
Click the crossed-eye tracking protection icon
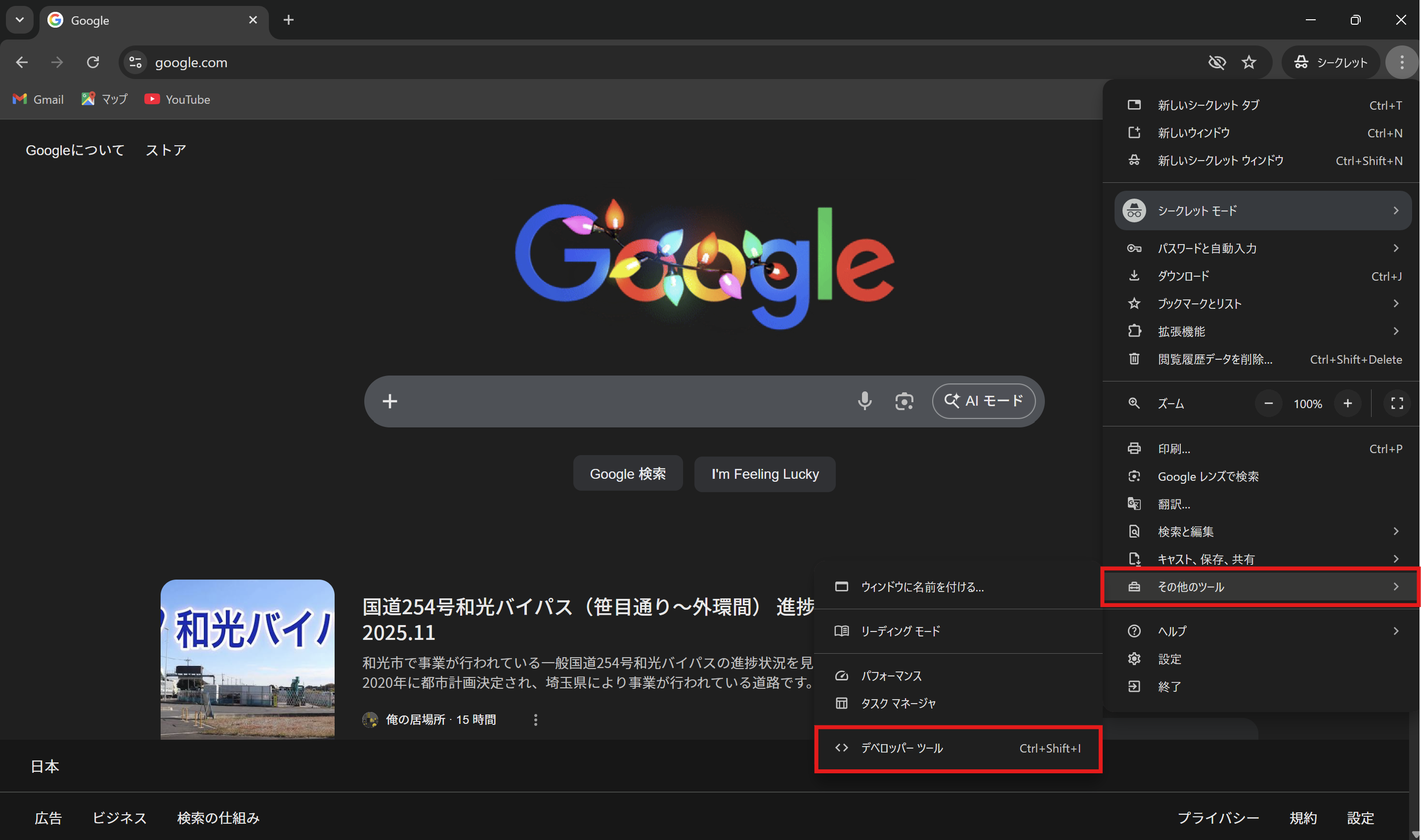(x=1217, y=62)
